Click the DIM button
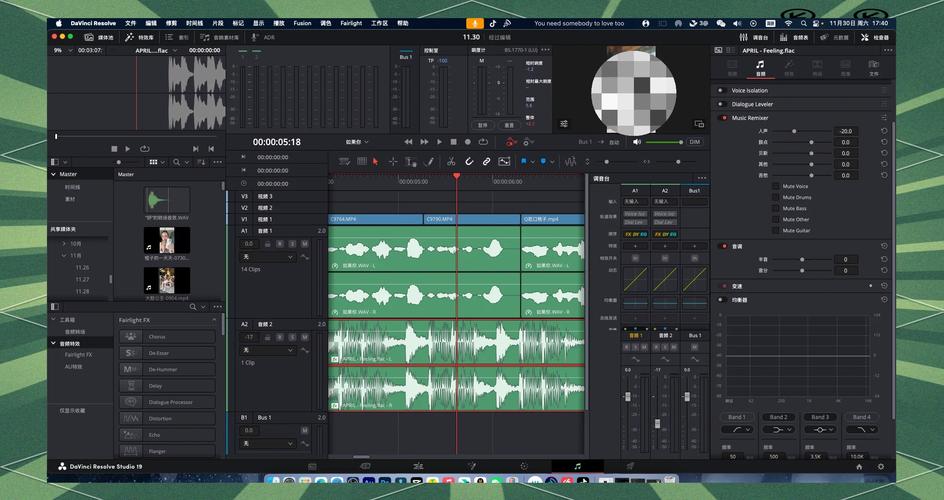 point(695,142)
